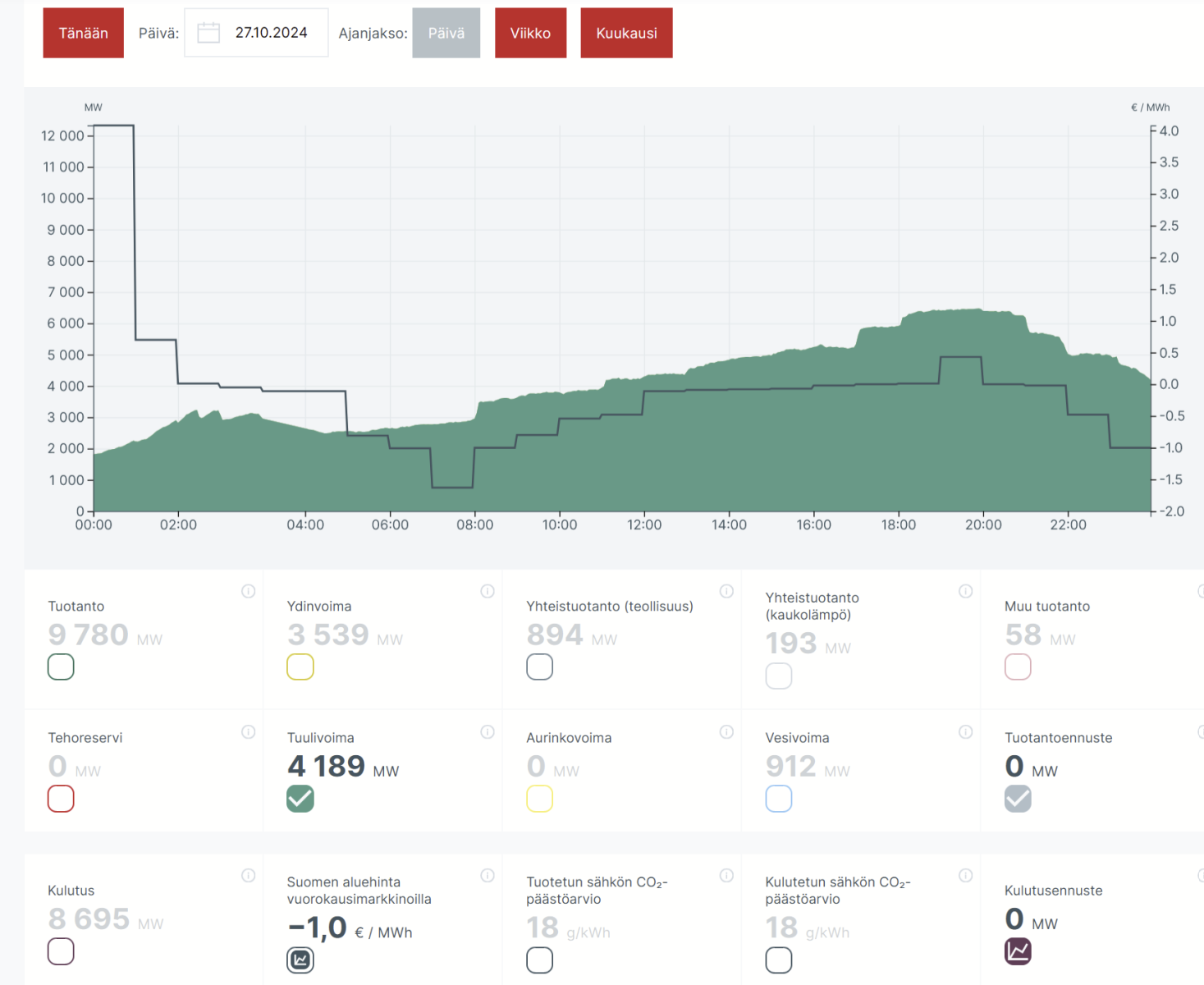Click the date field showing 27.10.2024
The image size is (1204, 985).
(x=271, y=33)
